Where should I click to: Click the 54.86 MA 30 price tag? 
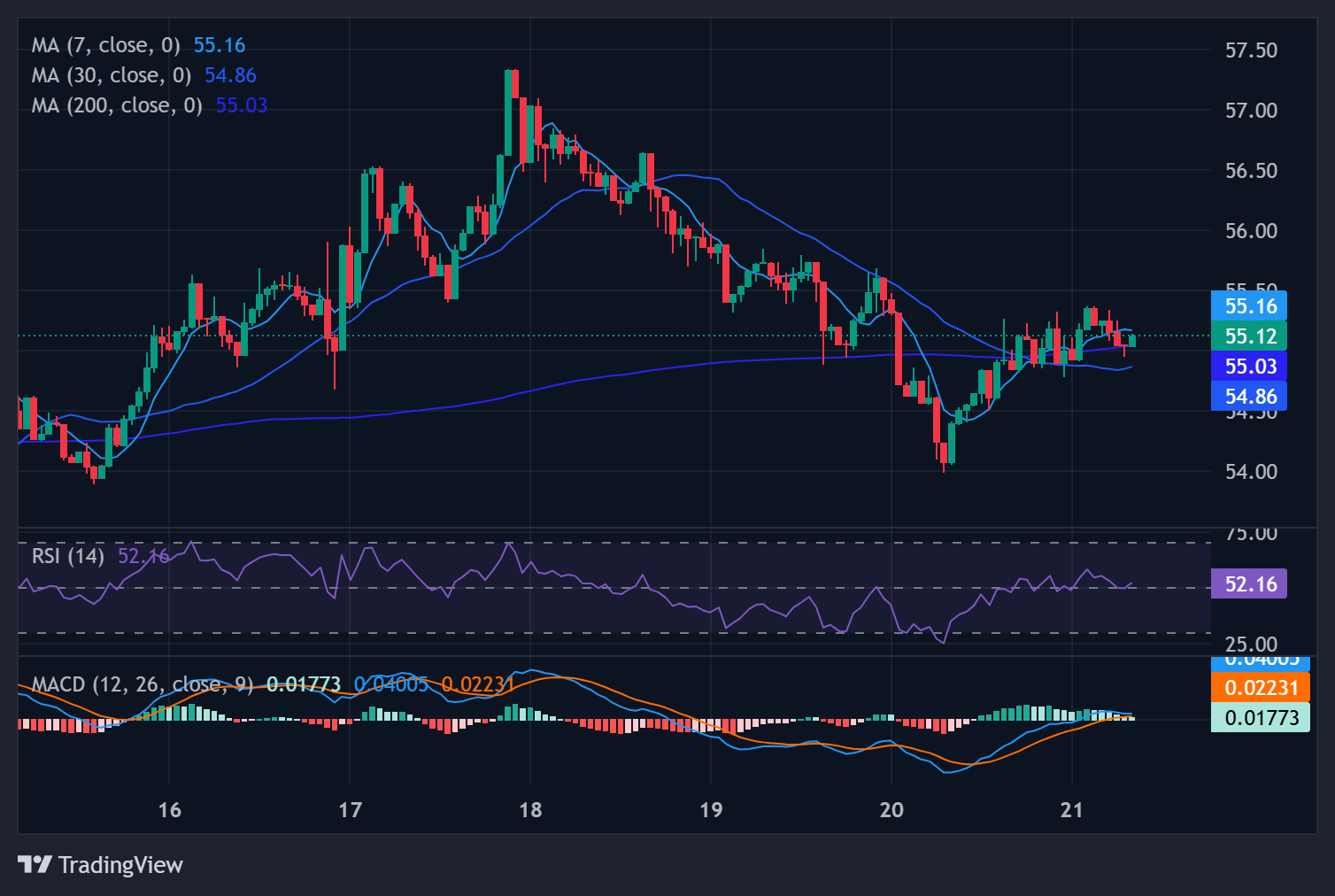(x=1249, y=397)
